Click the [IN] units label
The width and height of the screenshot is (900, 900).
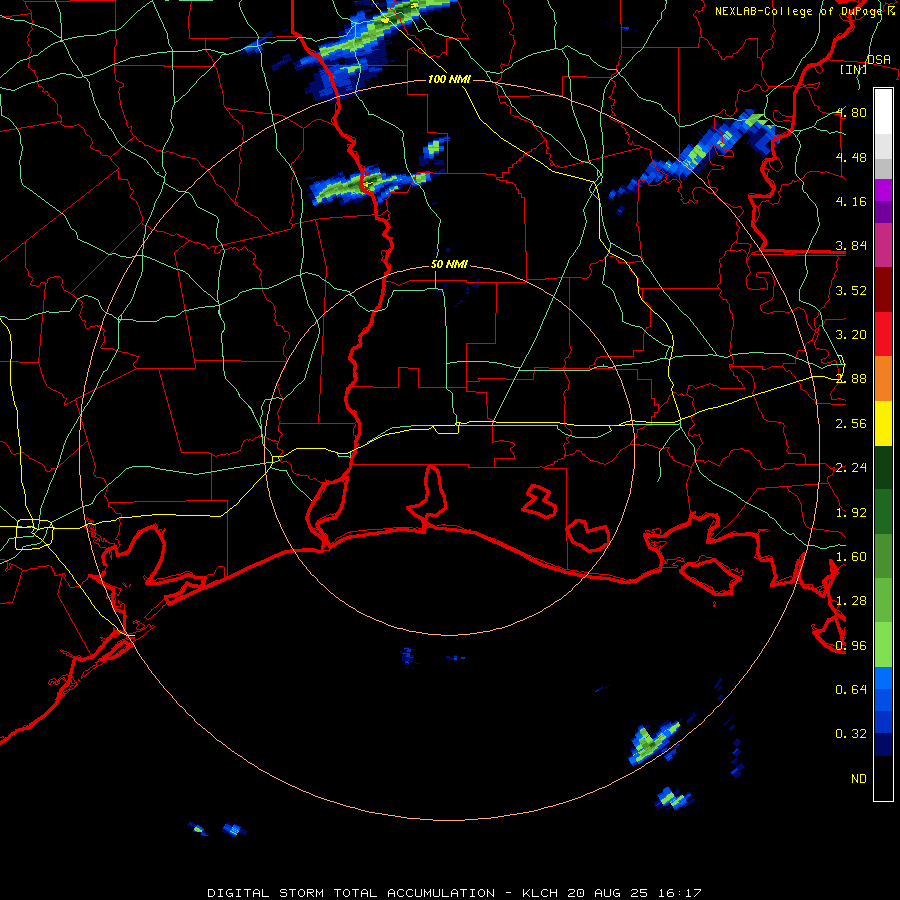854,69
